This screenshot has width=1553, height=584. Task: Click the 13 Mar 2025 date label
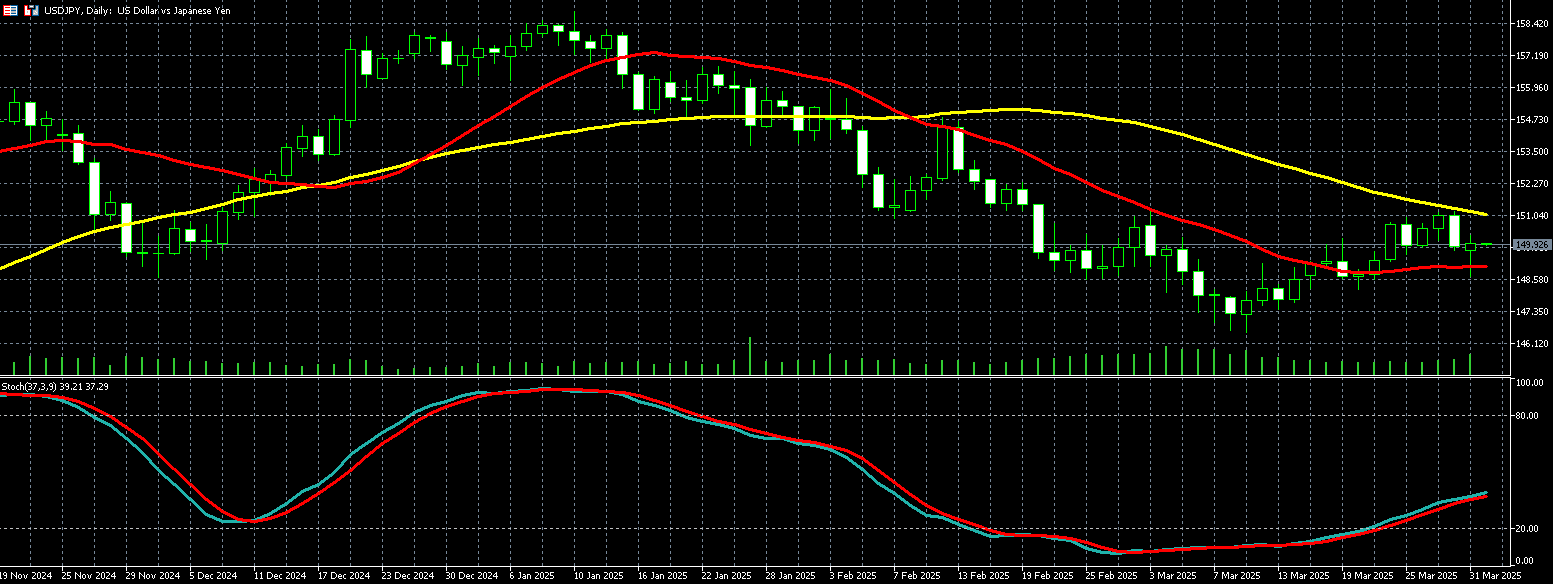click(1302, 576)
